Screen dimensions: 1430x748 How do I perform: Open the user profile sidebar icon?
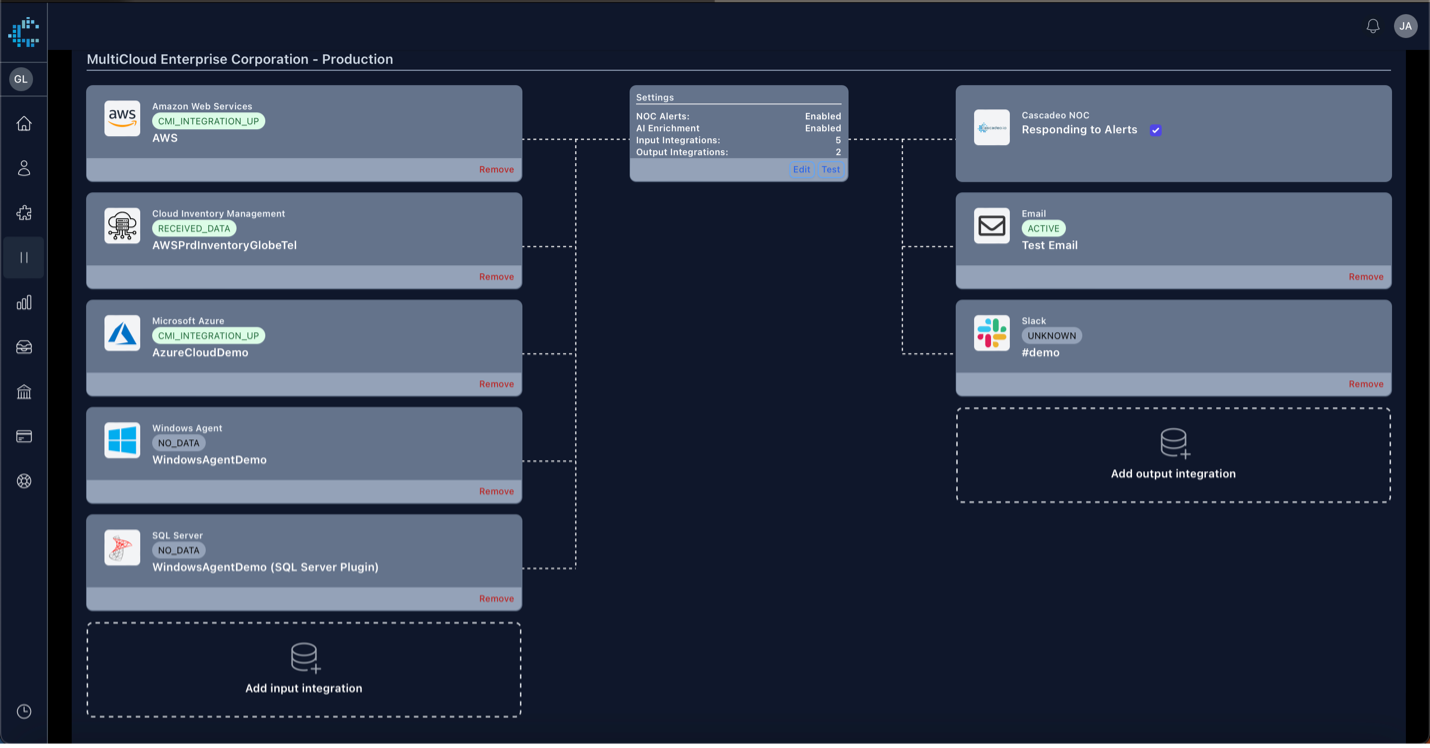click(24, 168)
